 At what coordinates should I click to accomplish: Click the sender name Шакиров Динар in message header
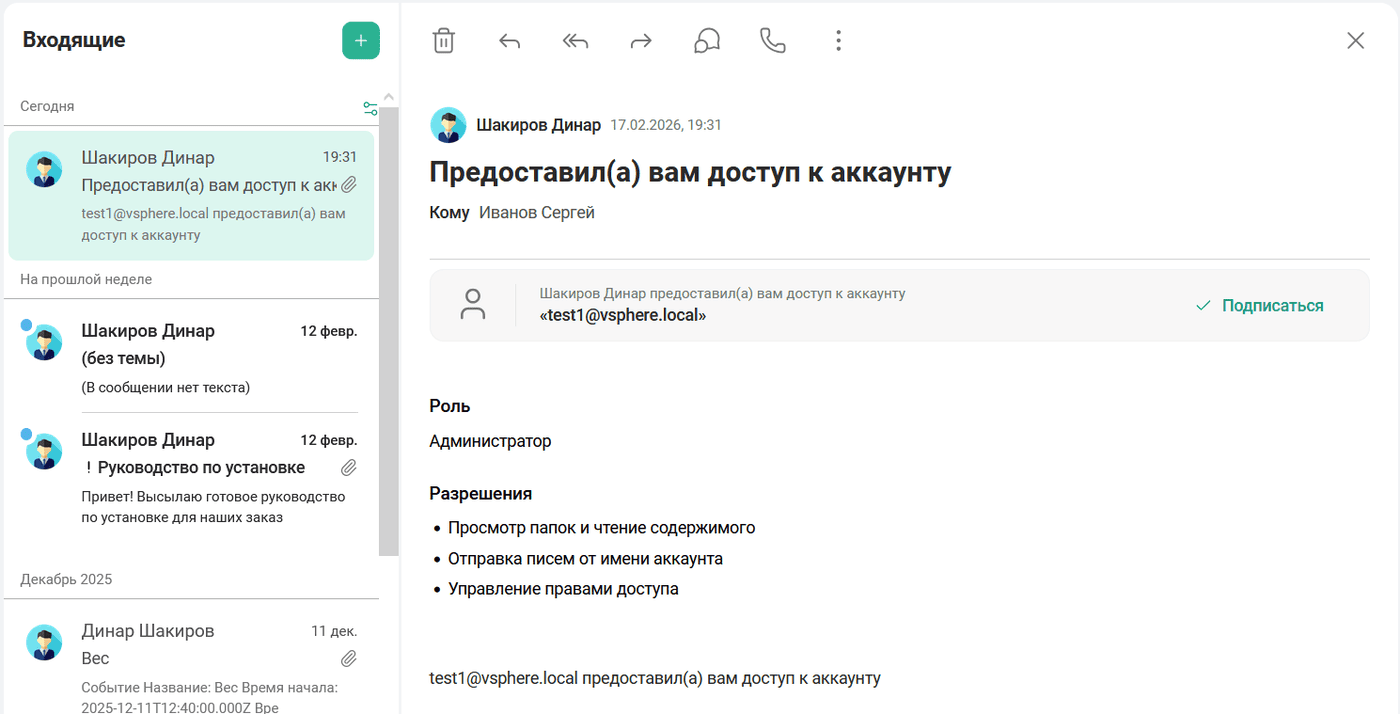pos(539,125)
